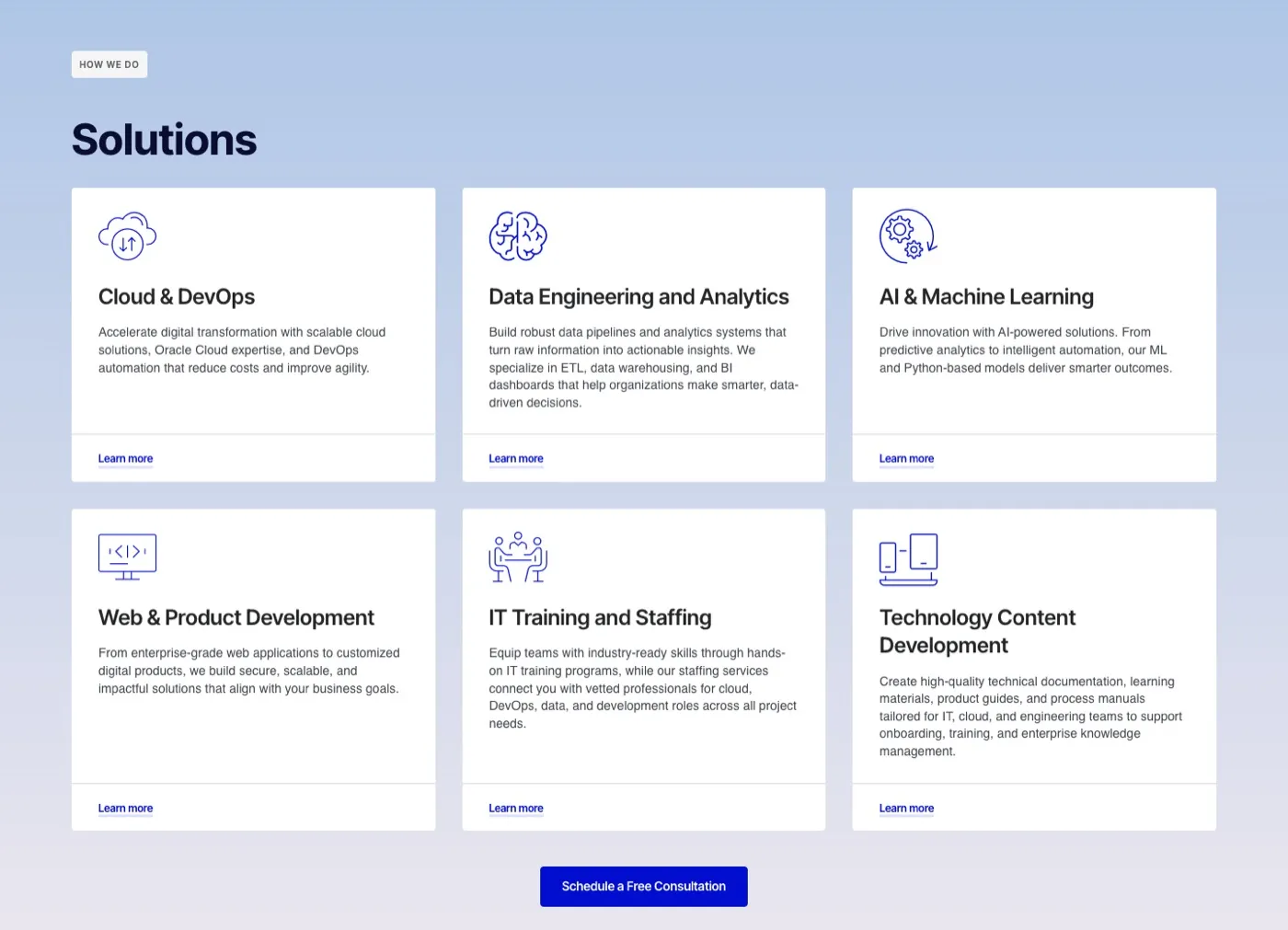The image size is (1288, 930).
Task: Select the AI & Machine Learning title
Action: pos(986,297)
